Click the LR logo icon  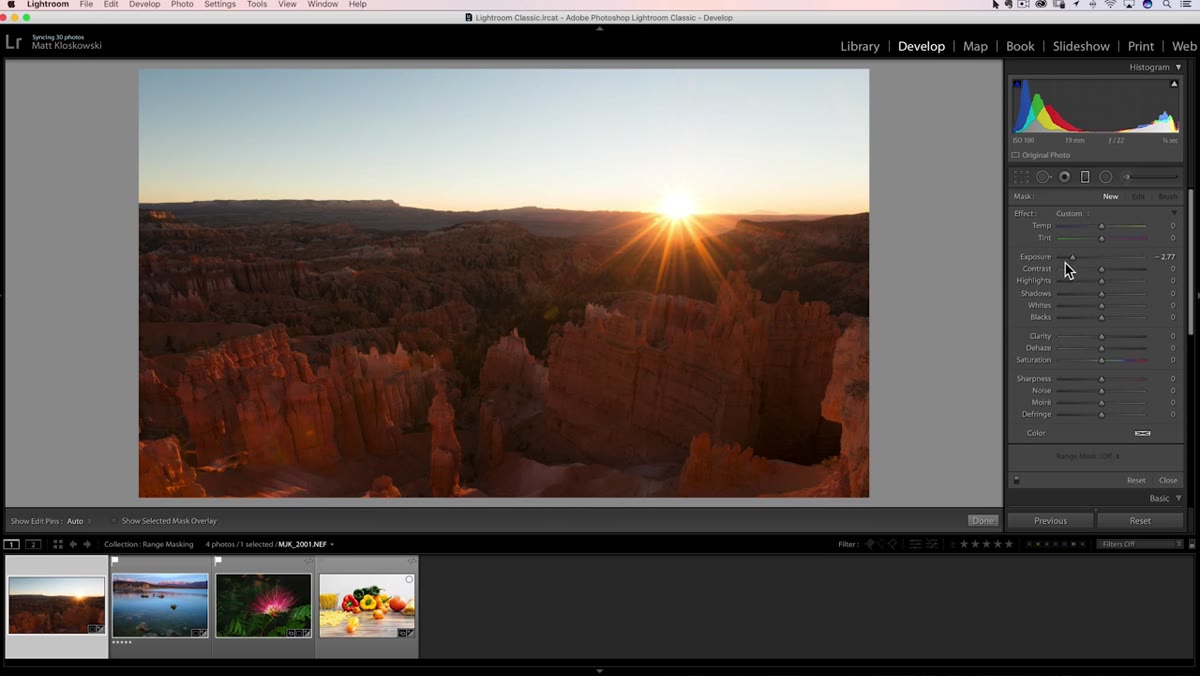point(13,42)
